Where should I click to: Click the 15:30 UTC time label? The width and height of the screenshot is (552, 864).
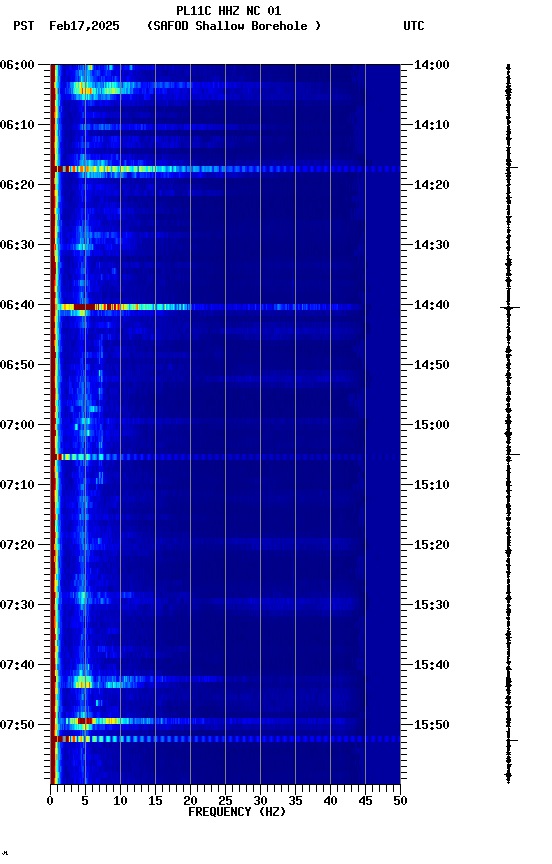[x=432, y=606]
